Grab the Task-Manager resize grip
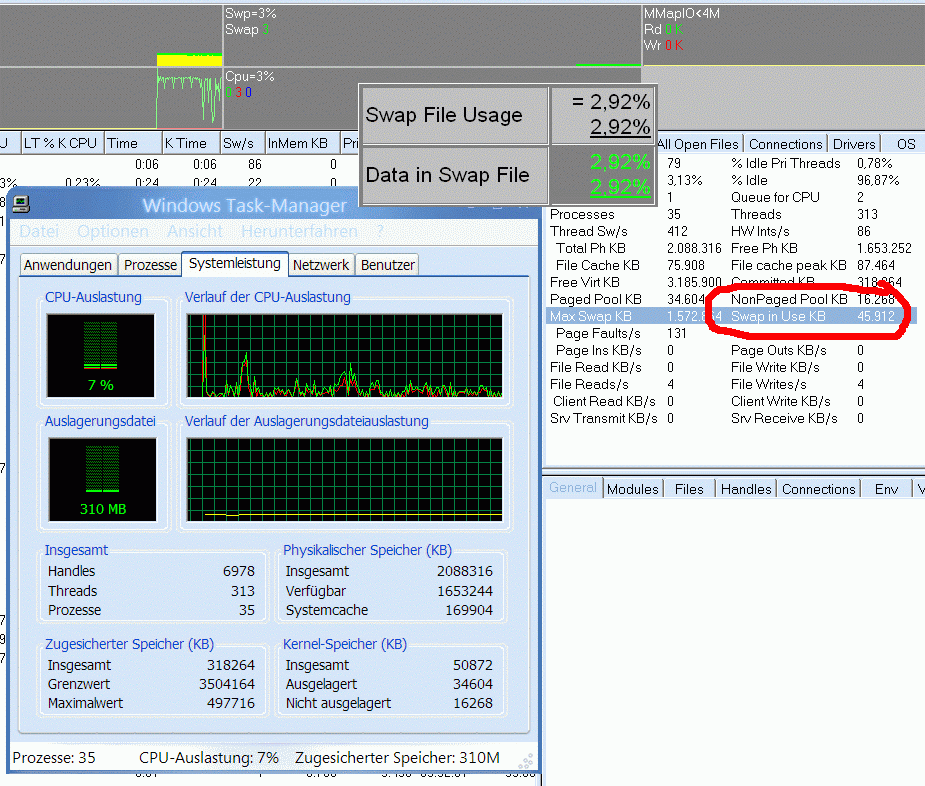This screenshot has height=786, width=925. pyautogui.click(x=526, y=761)
